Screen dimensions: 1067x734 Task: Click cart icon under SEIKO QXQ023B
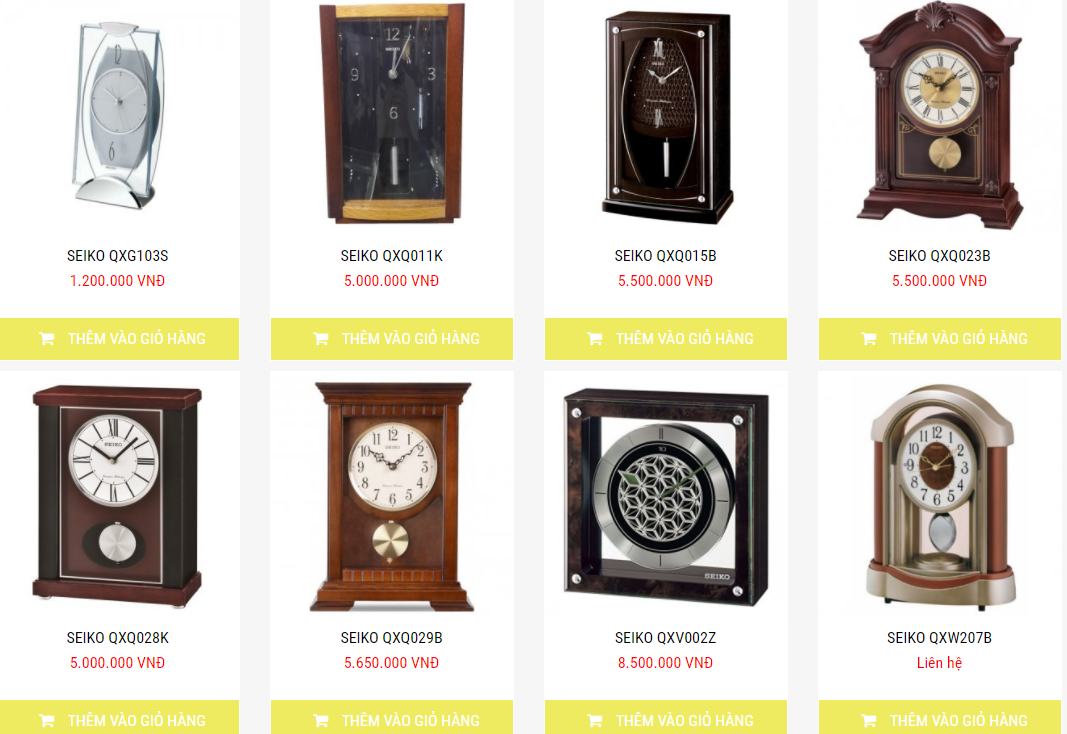(x=869, y=339)
